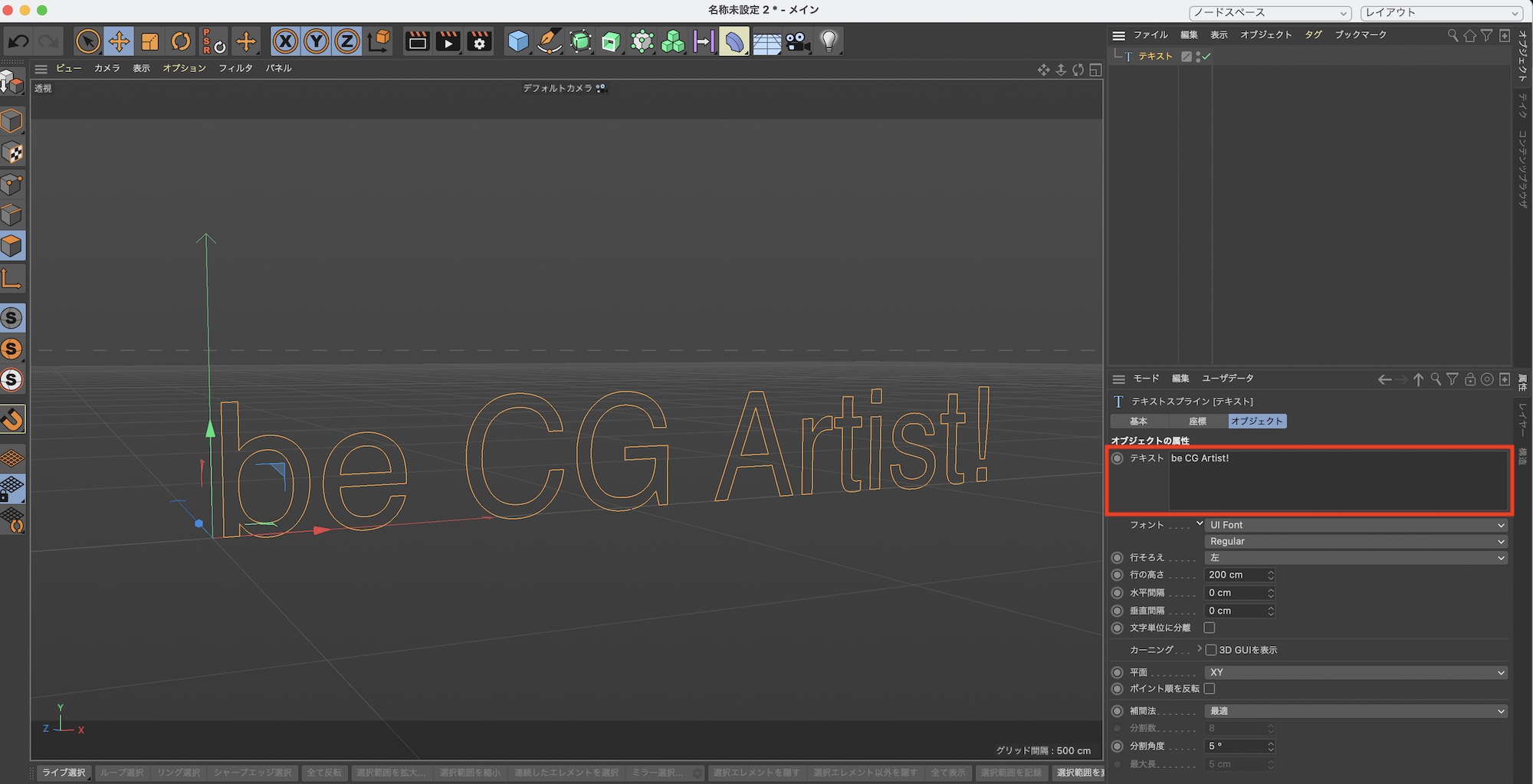Add a camera object

click(x=797, y=41)
